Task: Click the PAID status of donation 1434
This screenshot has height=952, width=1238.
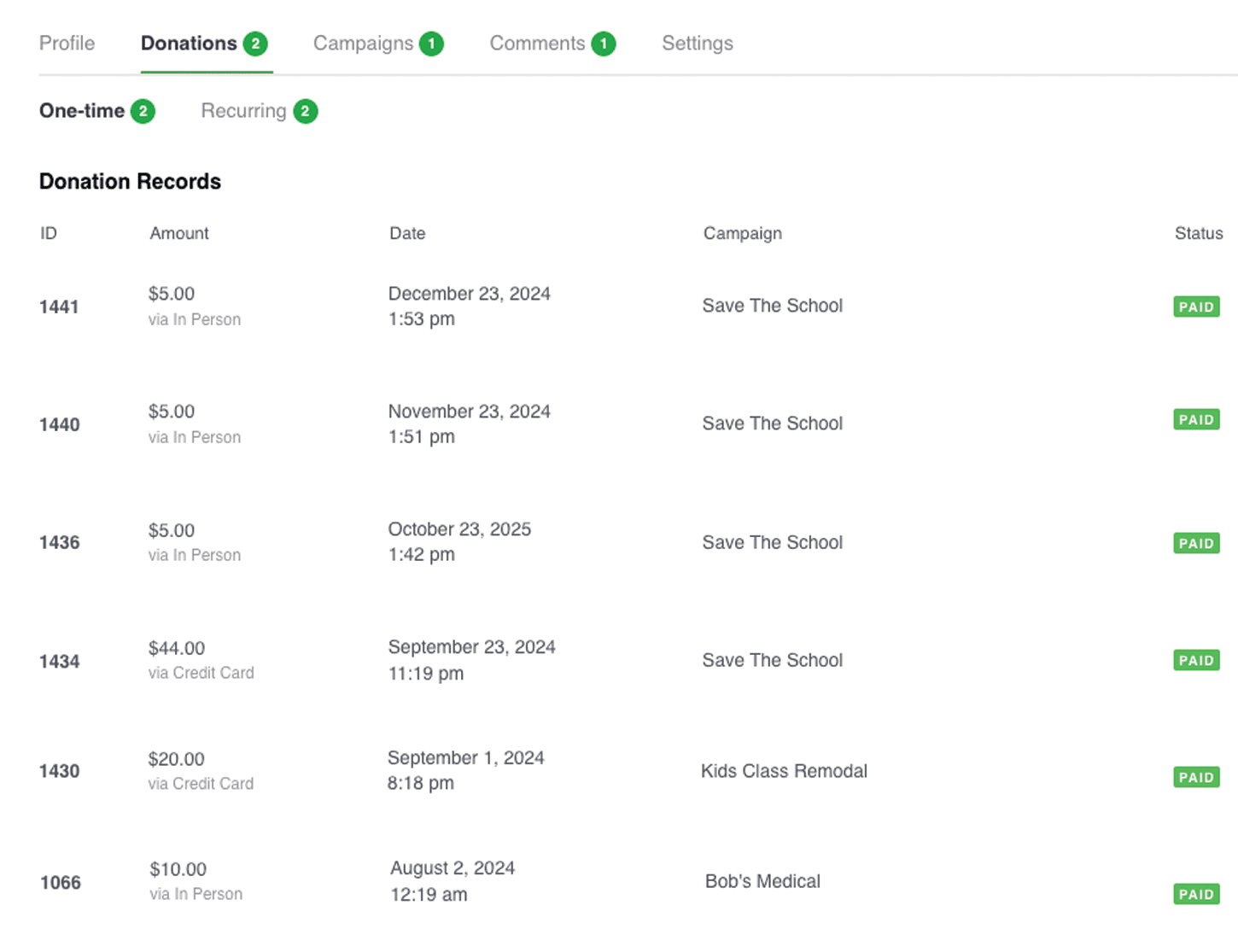Action: click(1196, 660)
